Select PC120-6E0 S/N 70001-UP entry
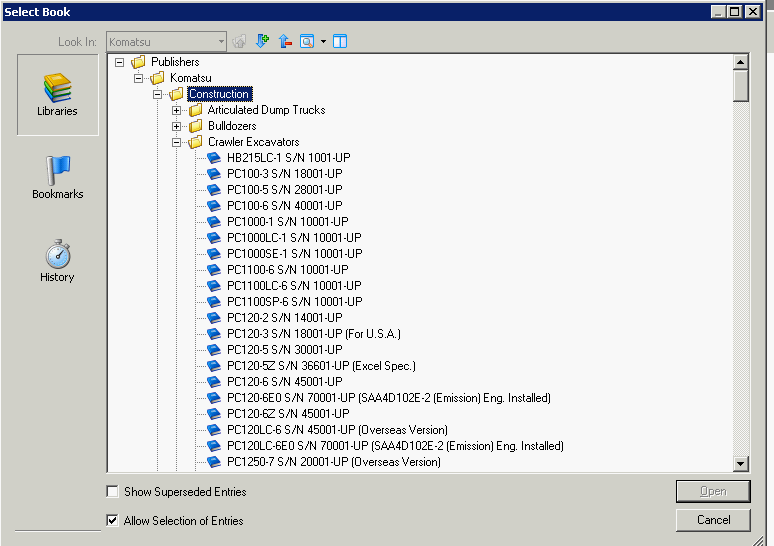This screenshot has height=546, width=774. click(389, 398)
